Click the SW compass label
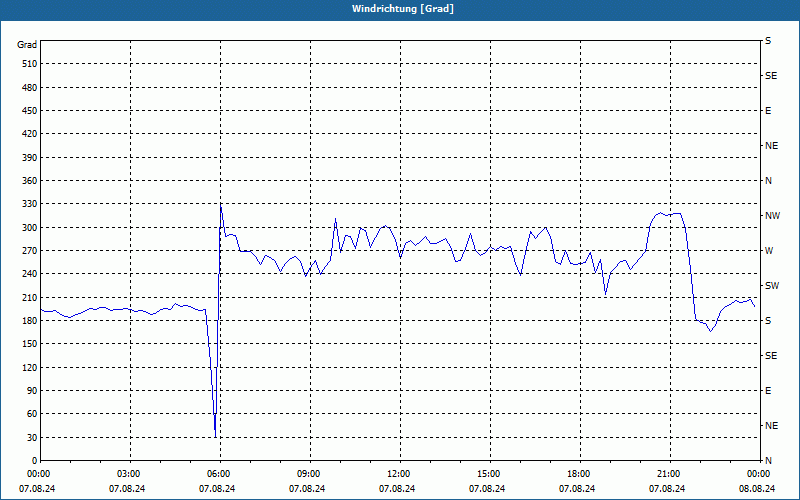 [x=772, y=286]
